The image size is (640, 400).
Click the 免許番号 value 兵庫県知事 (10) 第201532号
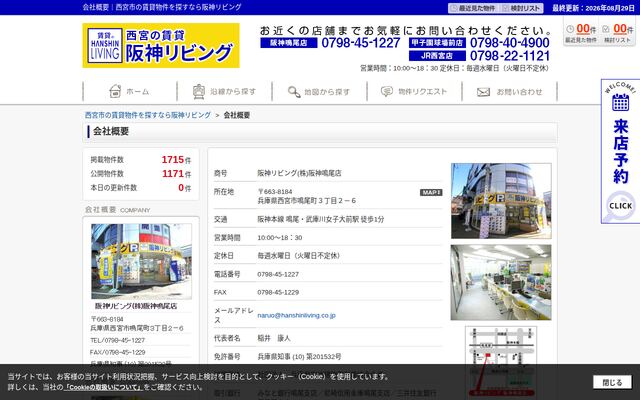pyautogui.click(x=299, y=357)
